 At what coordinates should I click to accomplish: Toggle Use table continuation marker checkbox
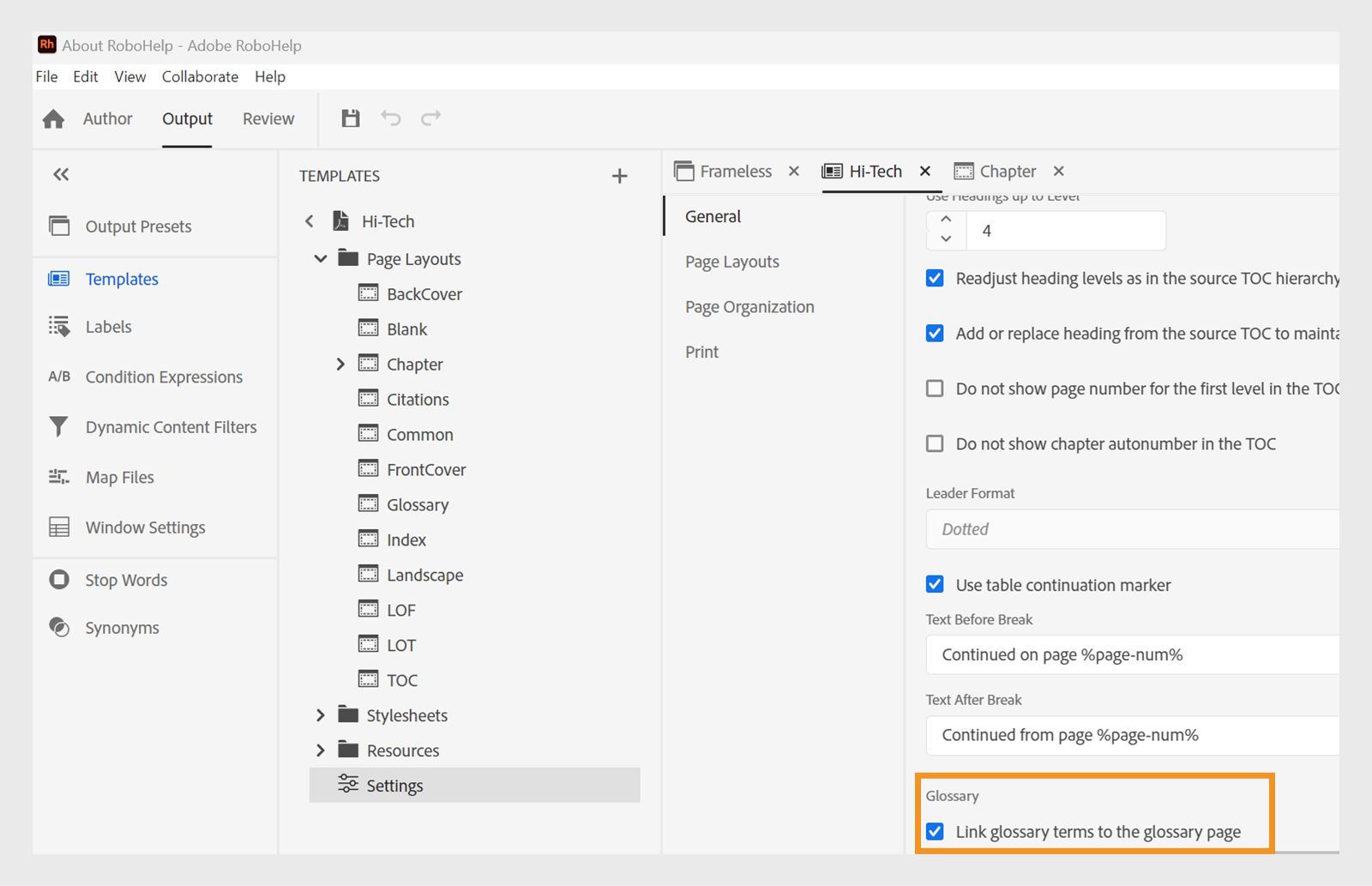pos(935,584)
